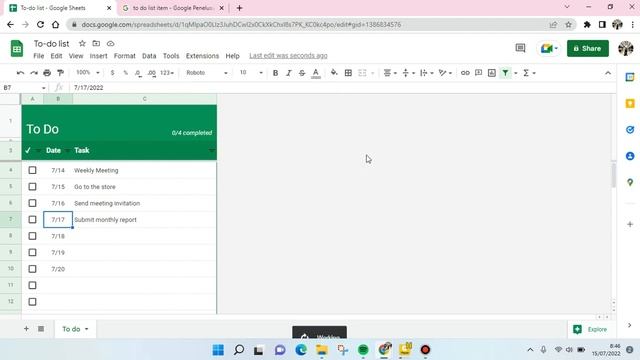The height and width of the screenshot is (360, 640).
Task: Increase decimal places icon
Action: [x=151, y=73]
